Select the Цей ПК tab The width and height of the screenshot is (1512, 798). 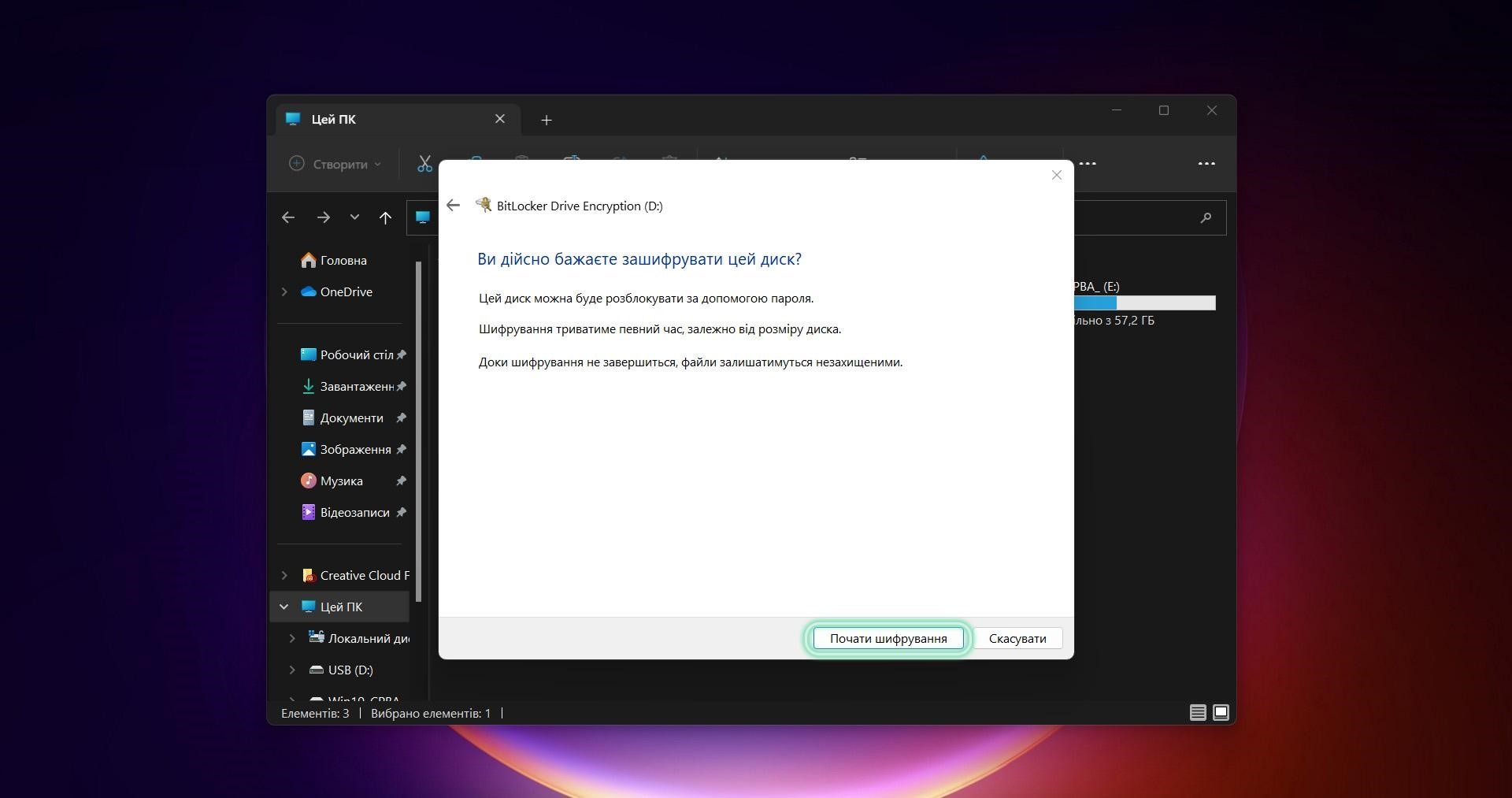click(x=378, y=119)
